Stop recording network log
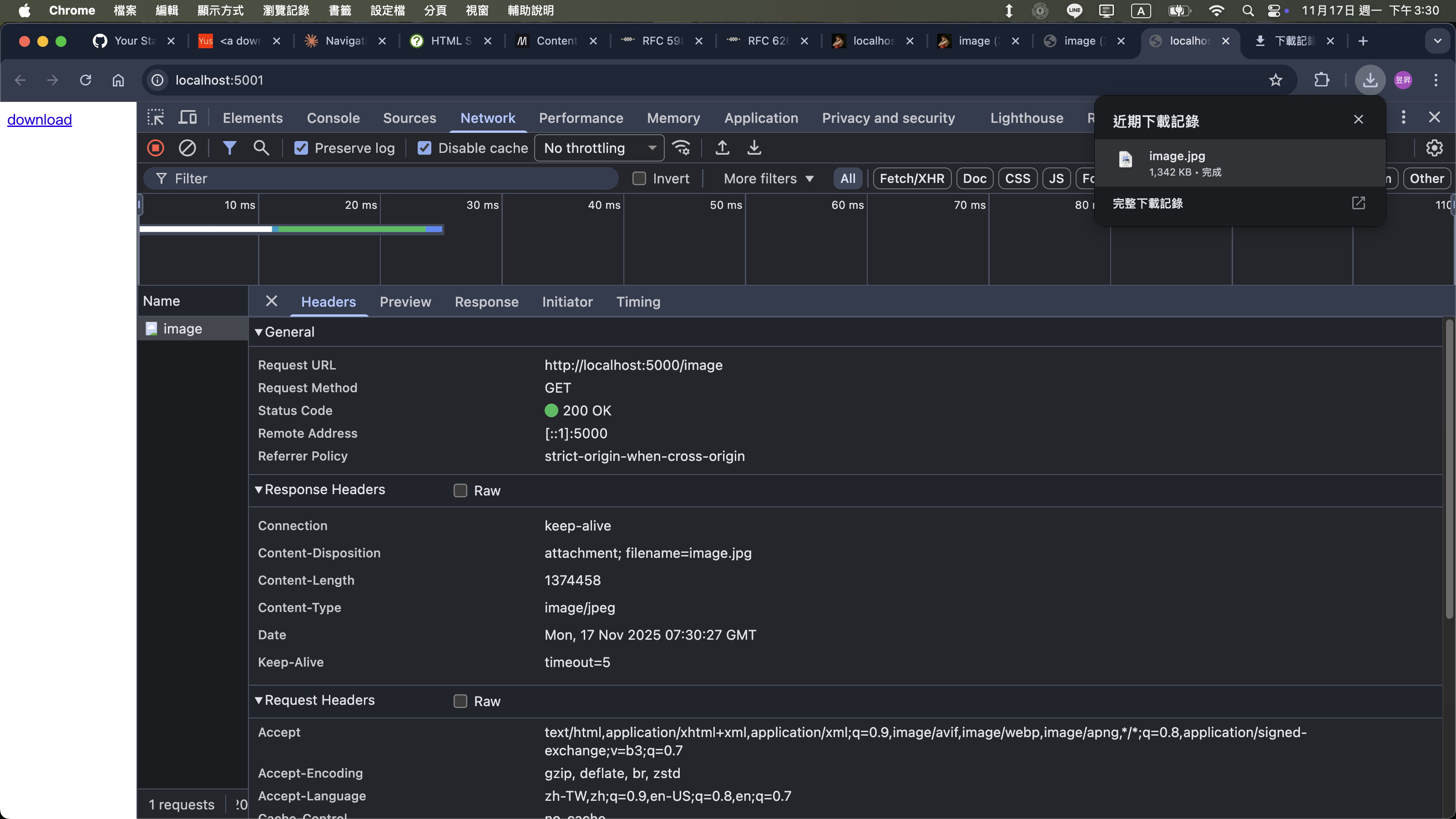The image size is (1456, 819). click(156, 148)
